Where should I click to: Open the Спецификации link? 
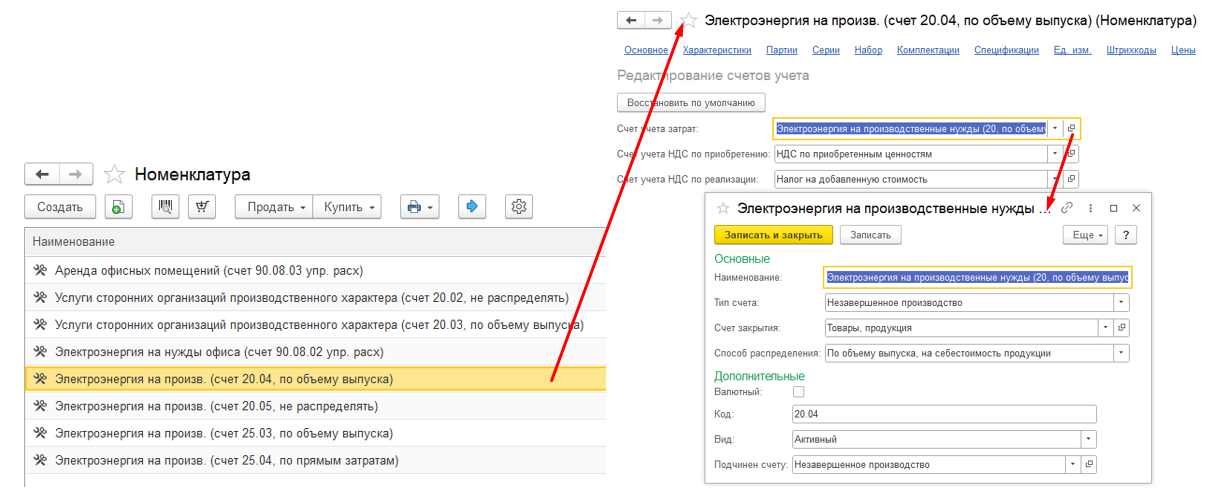1007,50
